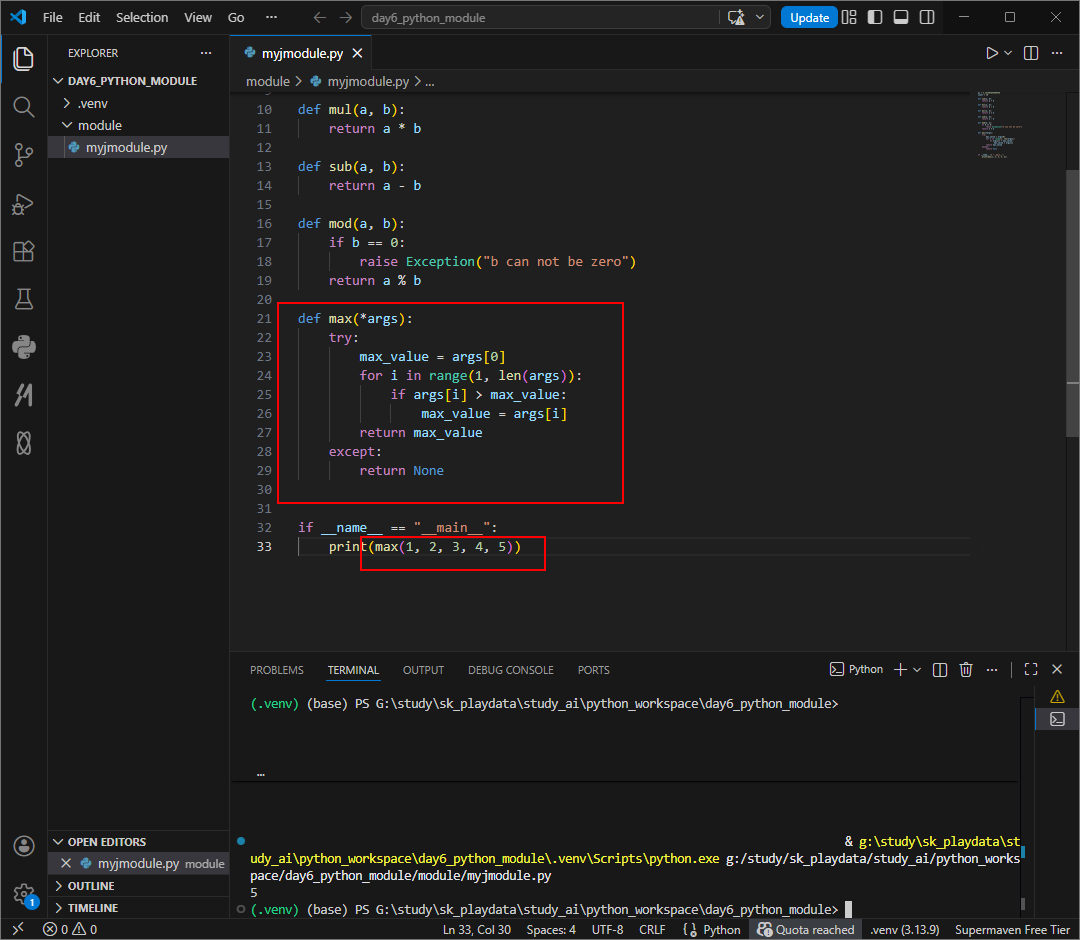
Task: Click the editor minimap preview
Action: (x=999, y=125)
